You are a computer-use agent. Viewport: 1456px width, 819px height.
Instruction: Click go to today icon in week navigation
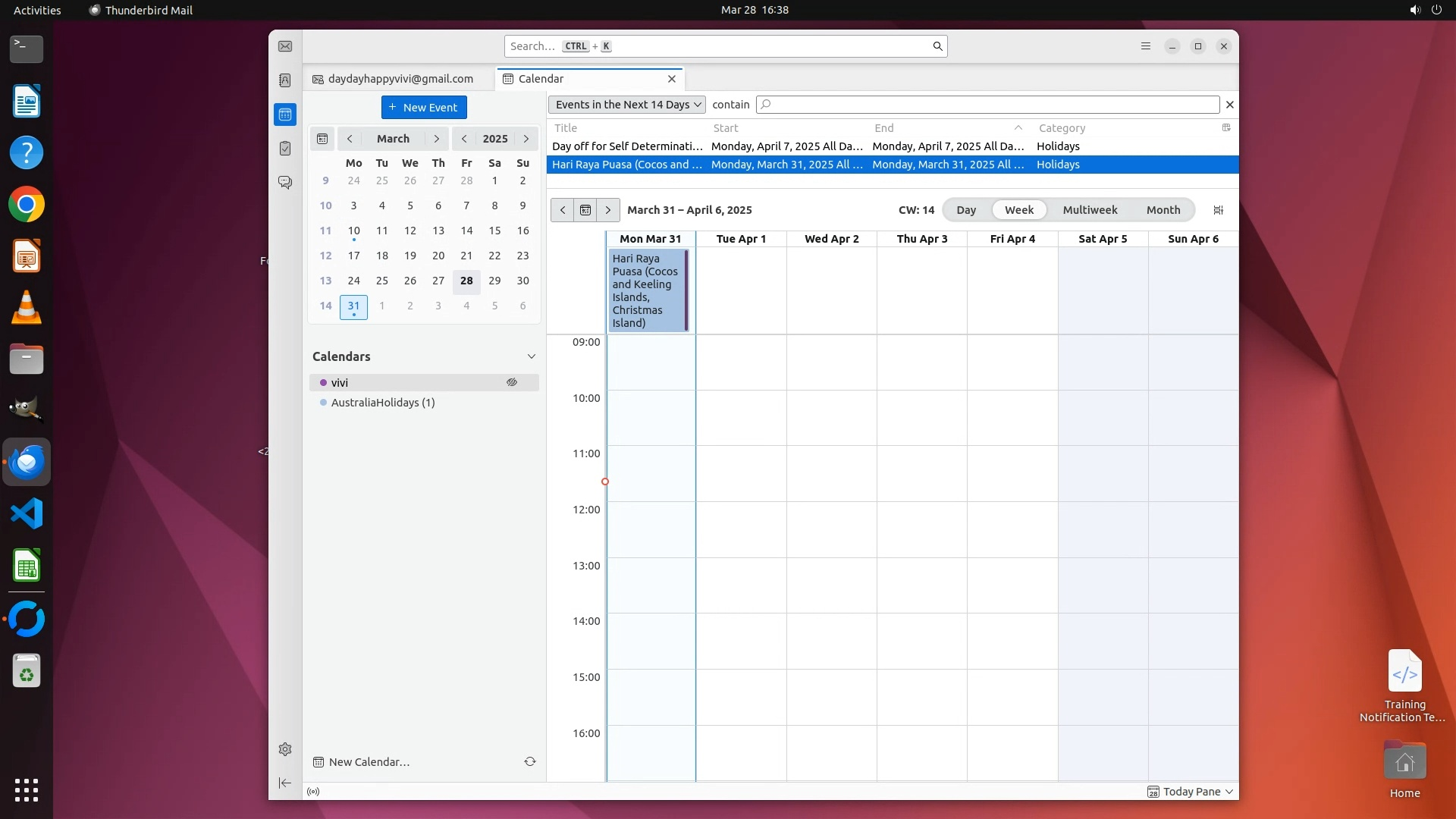pos(585,210)
